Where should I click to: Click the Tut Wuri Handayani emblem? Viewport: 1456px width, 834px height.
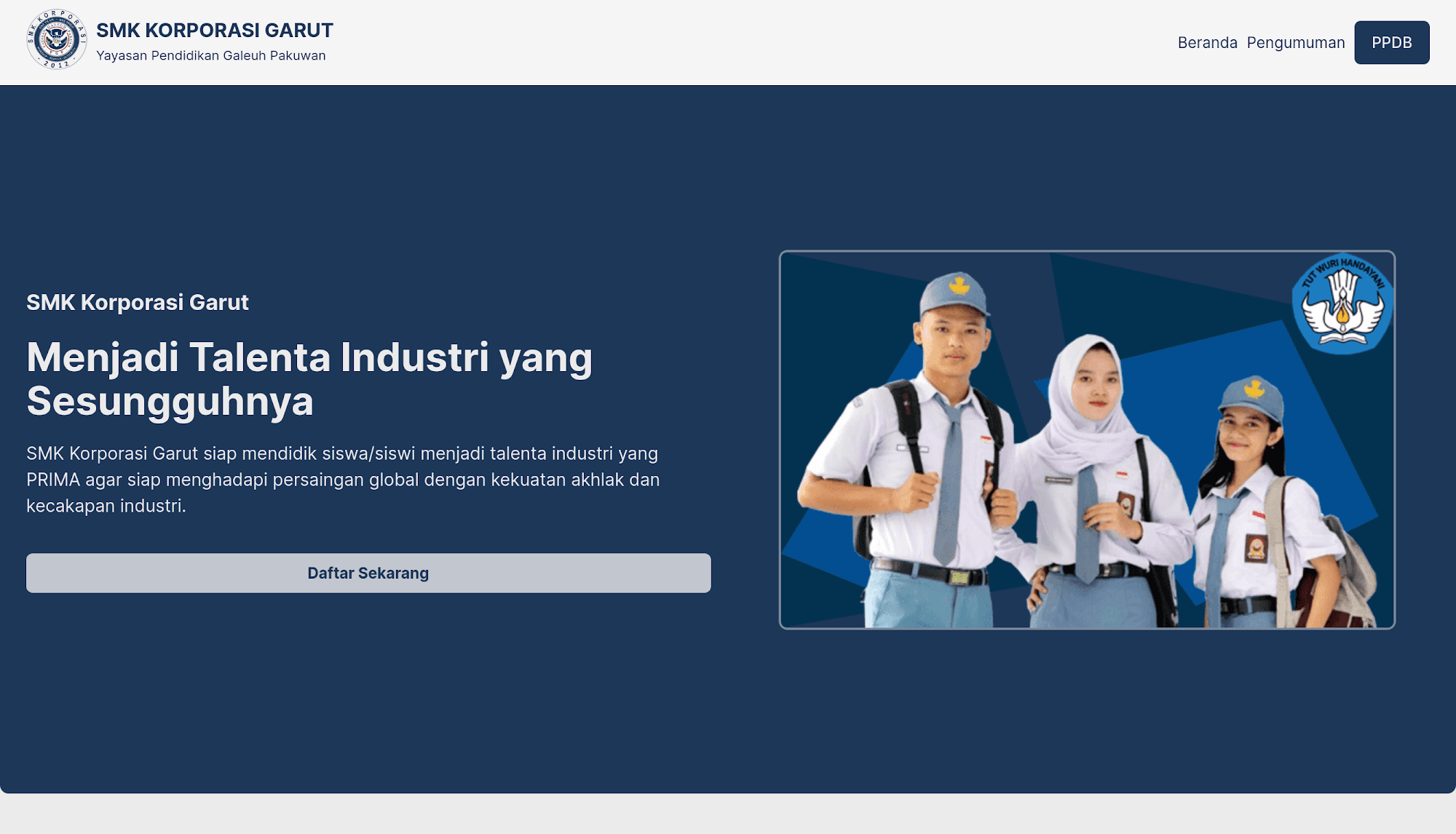(x=1342, y=304)
